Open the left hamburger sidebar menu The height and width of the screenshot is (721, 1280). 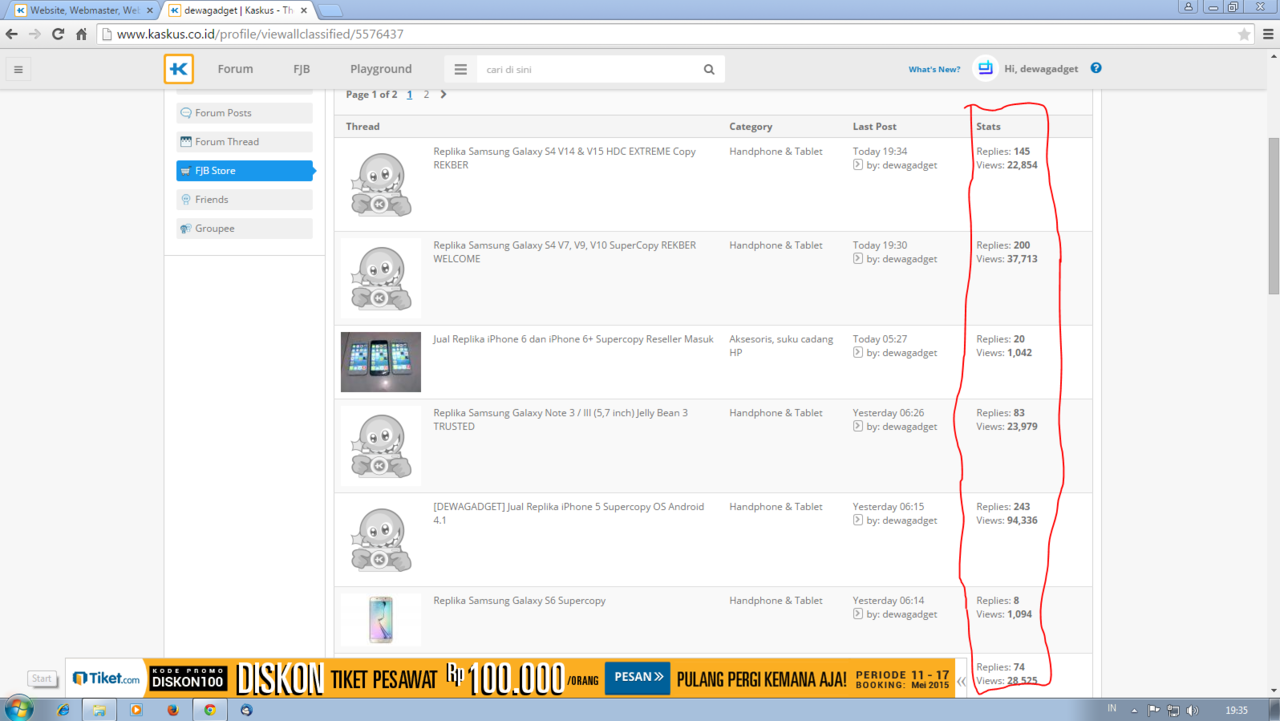[x=18, y=69]
